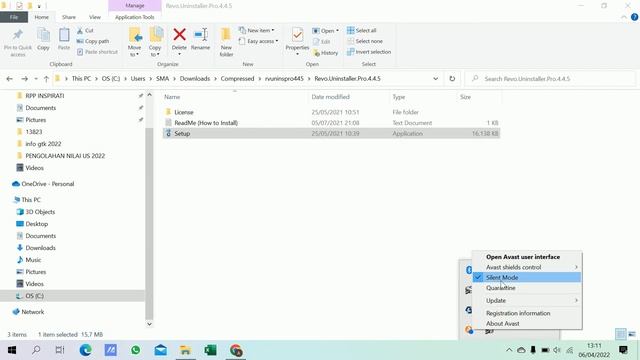The height and width of the screenshot is (360, 640).
Task: Click Copy path in Clipboard group
Action: [93, 41]
